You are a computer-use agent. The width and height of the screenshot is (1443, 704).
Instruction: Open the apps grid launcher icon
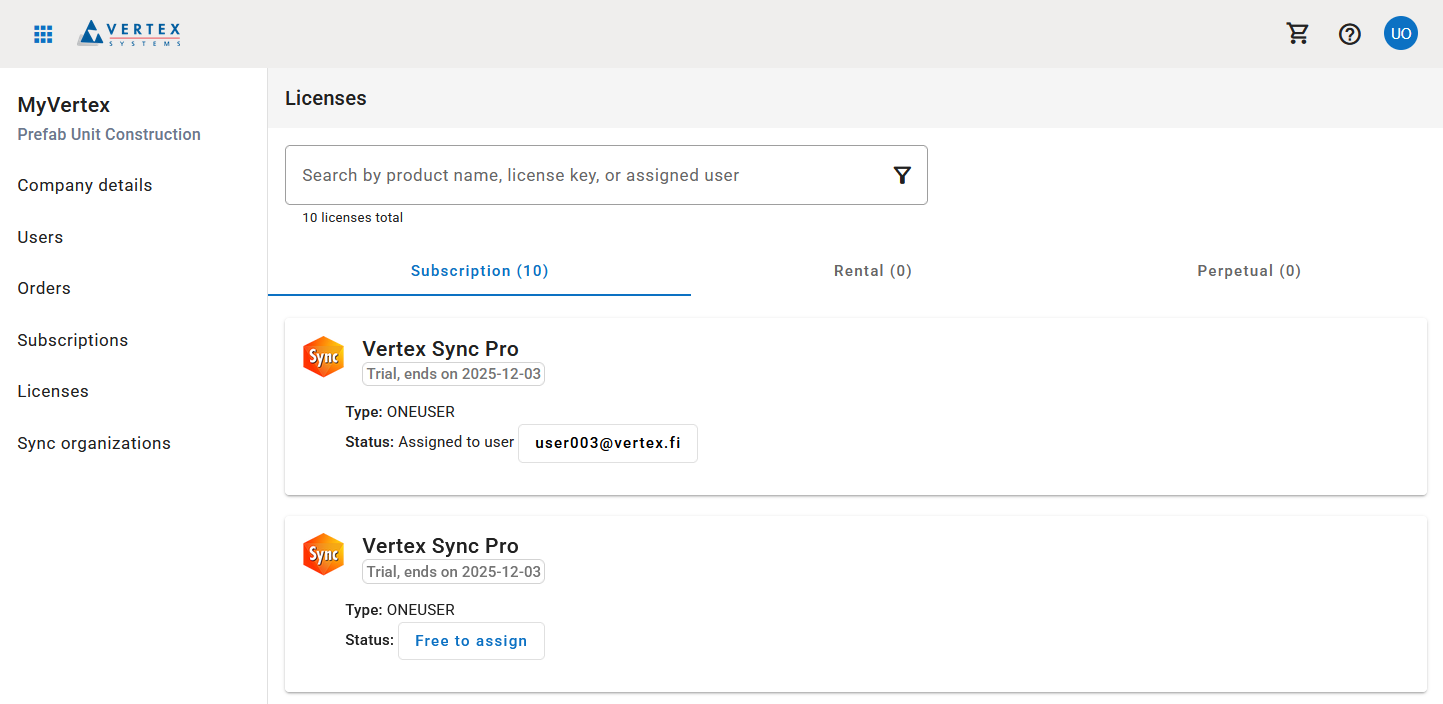(x=43, y=34)
